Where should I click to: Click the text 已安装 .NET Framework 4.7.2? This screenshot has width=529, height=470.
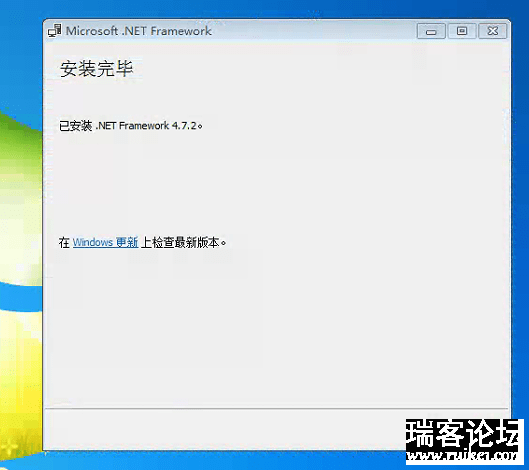(x=131, y=126)
